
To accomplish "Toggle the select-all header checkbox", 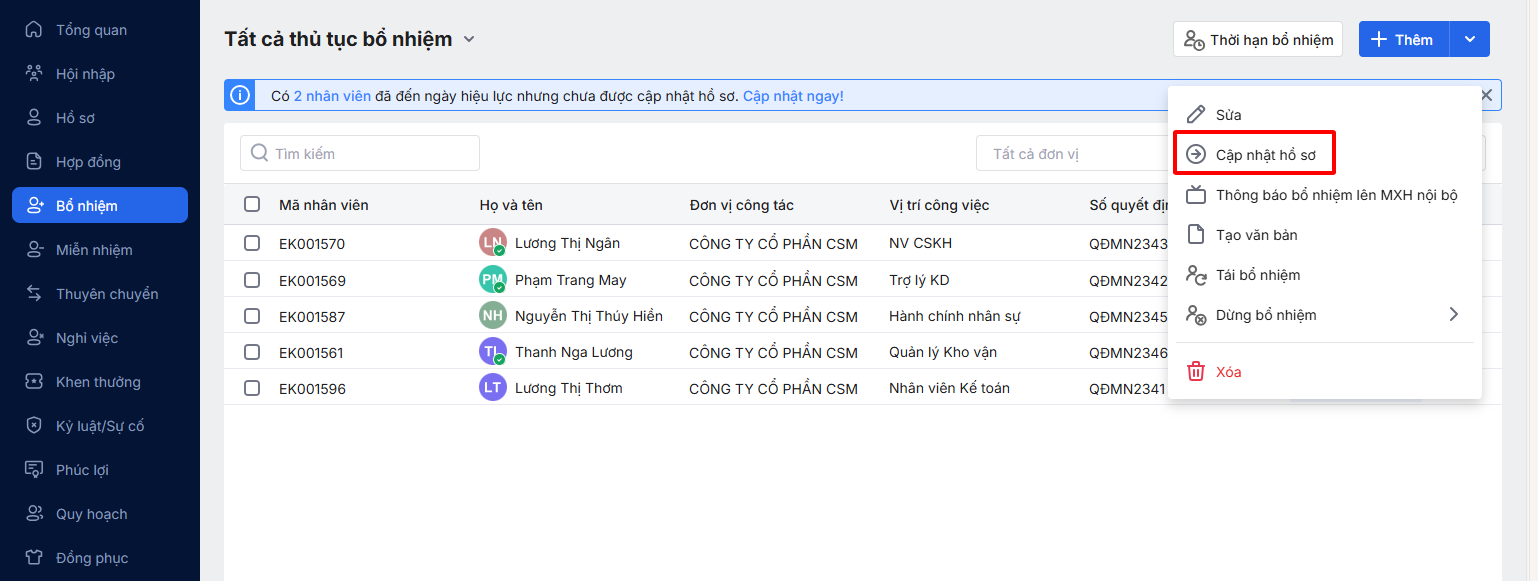I will tap(252, 205).
